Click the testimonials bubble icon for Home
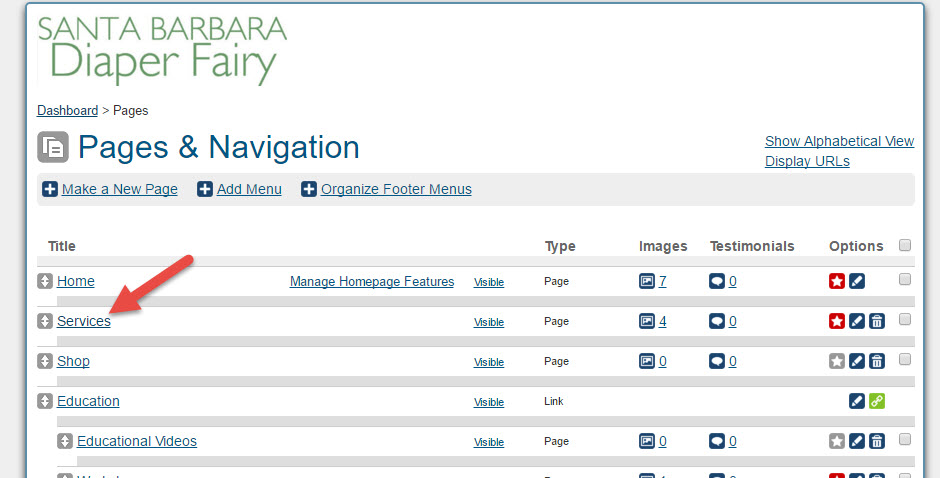Viewport: 940px width, 478px height. [x=717, y=281]
